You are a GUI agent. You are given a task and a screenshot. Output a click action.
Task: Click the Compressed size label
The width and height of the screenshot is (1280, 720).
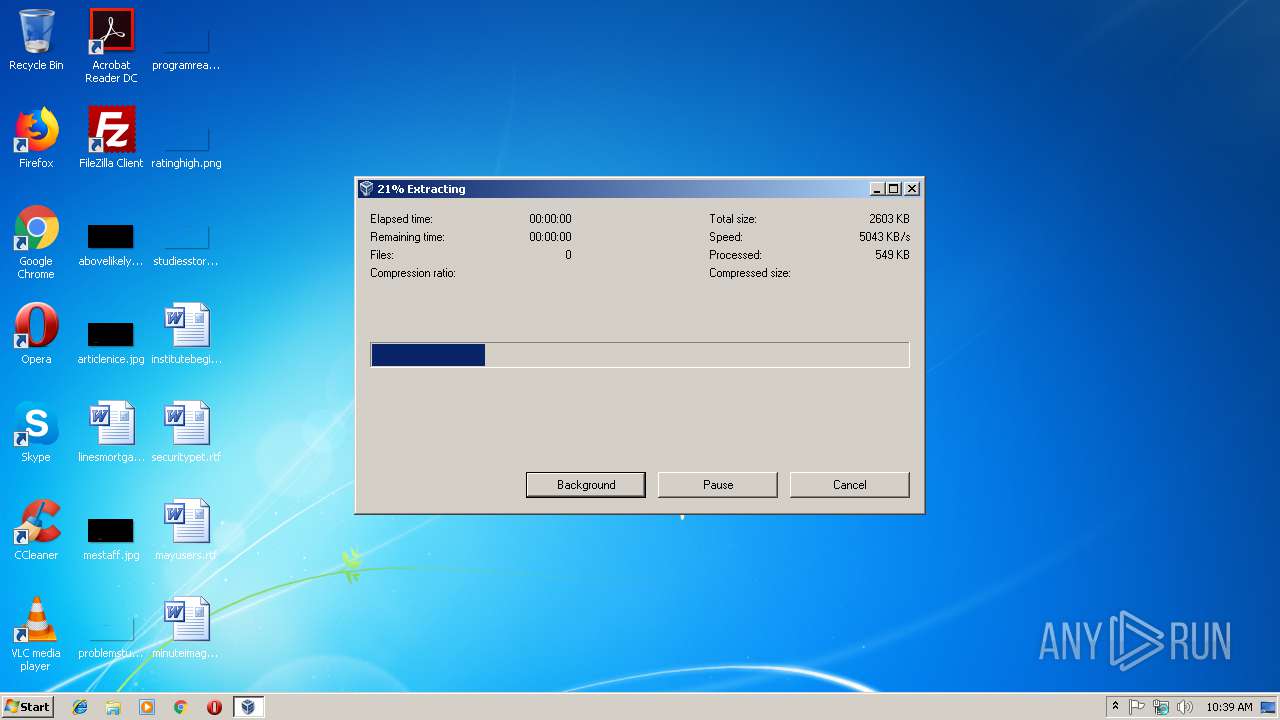pyautogui.click(x=749, y=273)
